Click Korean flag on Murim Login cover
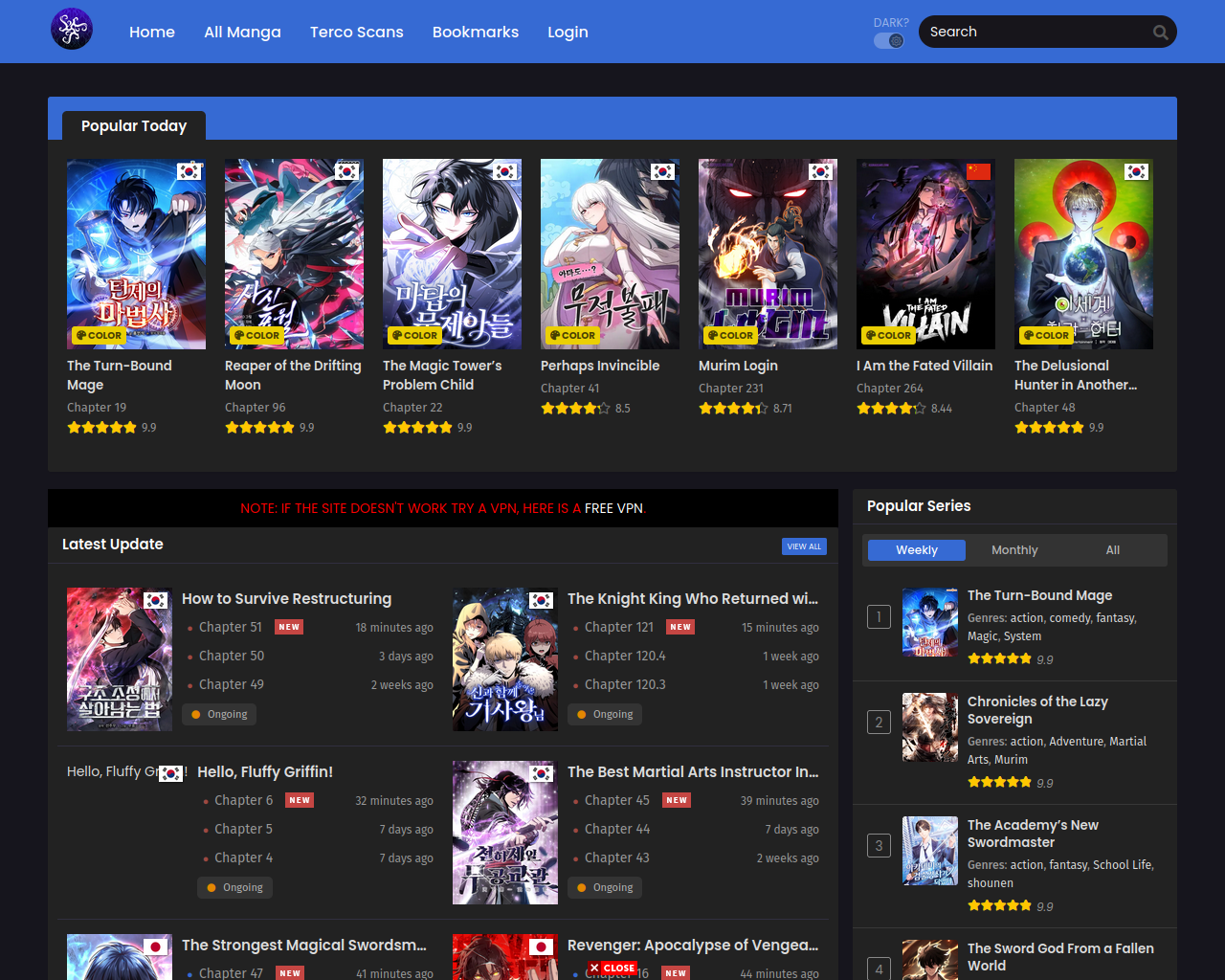This screenshot has width=1225, height=980. click(820, 171)
